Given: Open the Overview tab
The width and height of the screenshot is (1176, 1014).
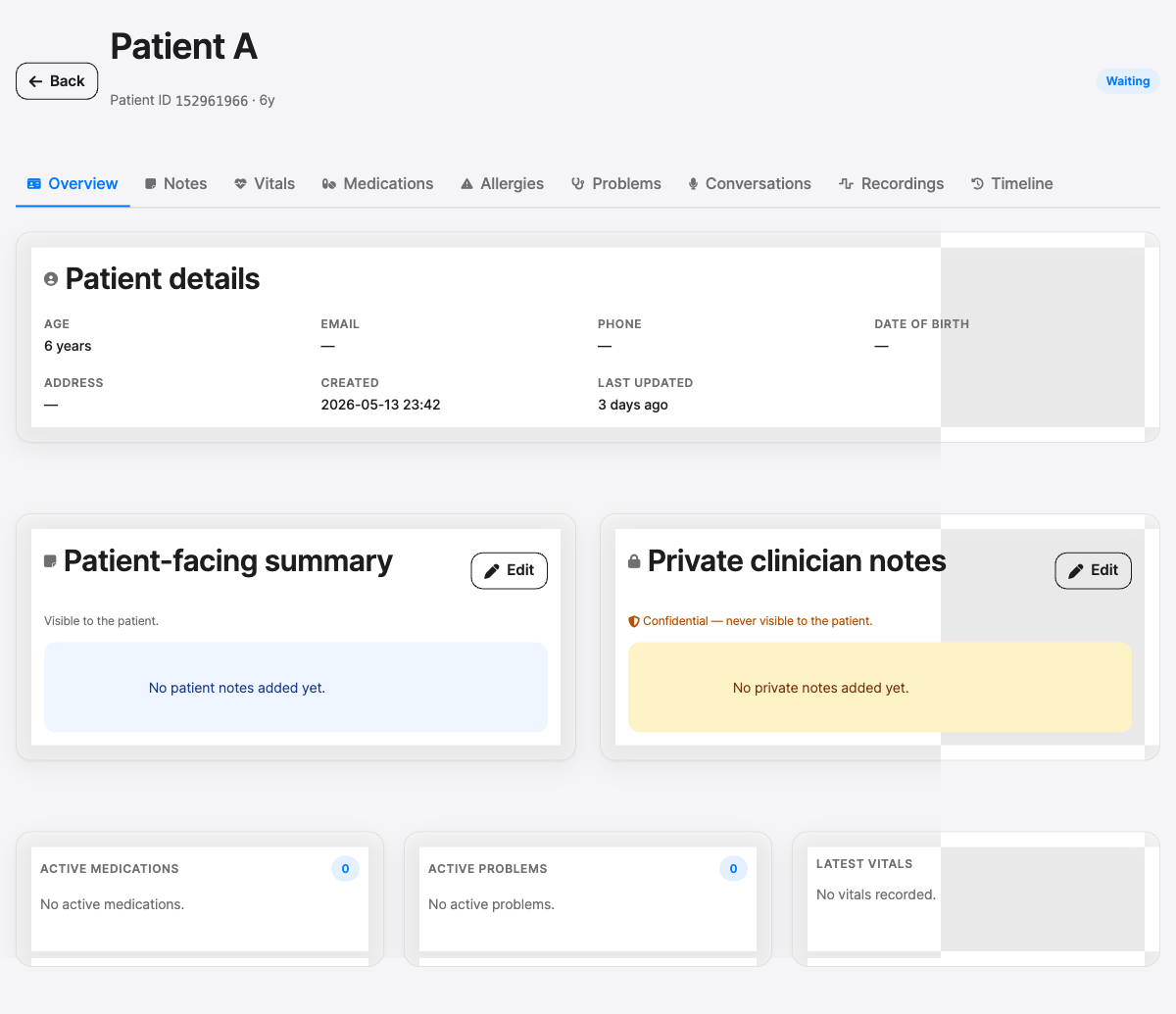Looking at the screenshot, I should [x=73, y=183].
